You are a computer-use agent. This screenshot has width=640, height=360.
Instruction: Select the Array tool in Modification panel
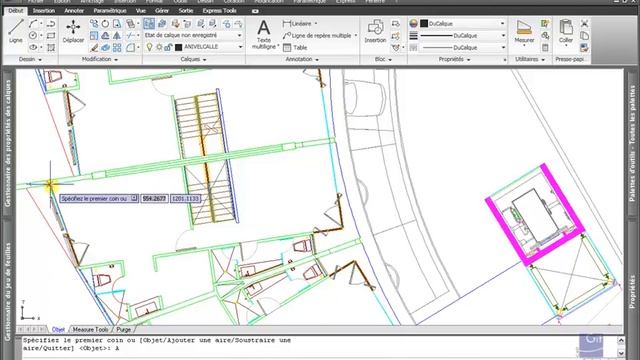(117, 47)
